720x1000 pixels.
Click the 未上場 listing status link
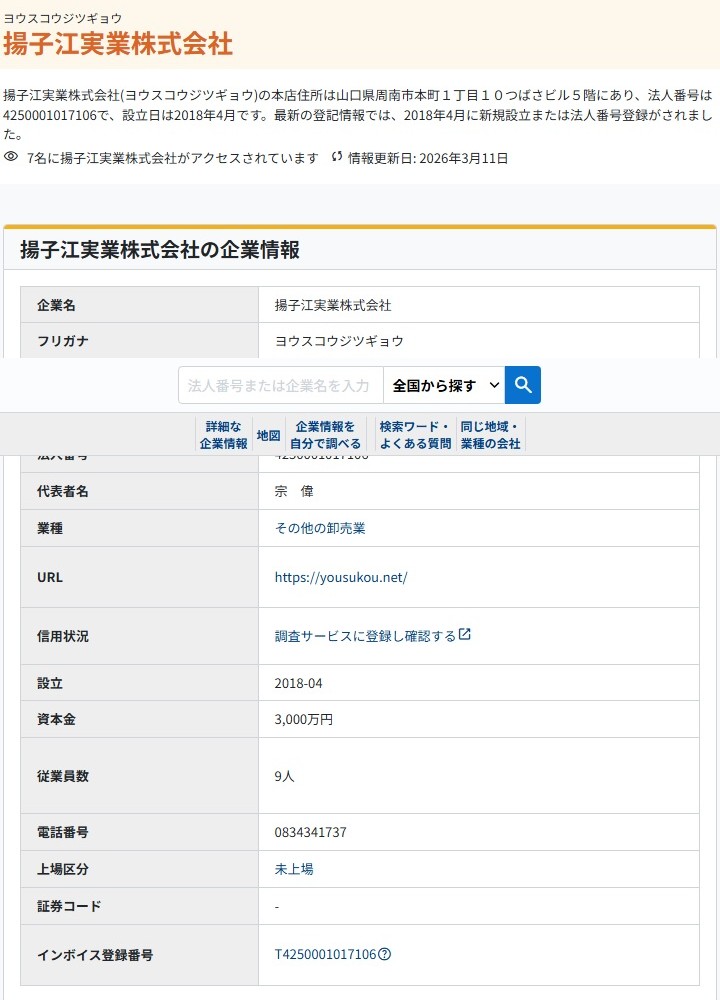(x=294, y=869)
